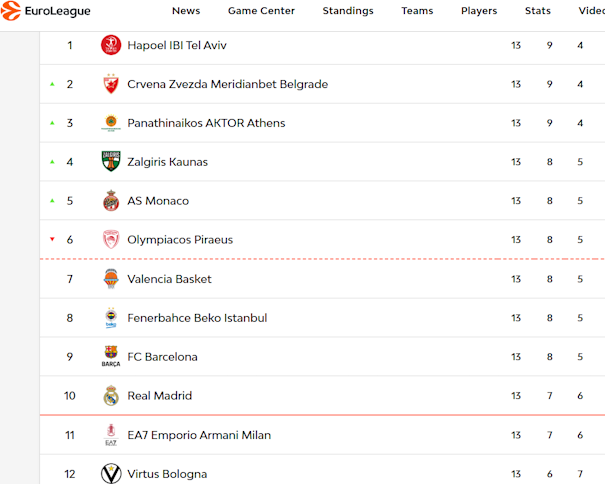Screen dimensions: 605x484
Task: Click the Crvena Zvezda team logo
Action: point(111,84)
